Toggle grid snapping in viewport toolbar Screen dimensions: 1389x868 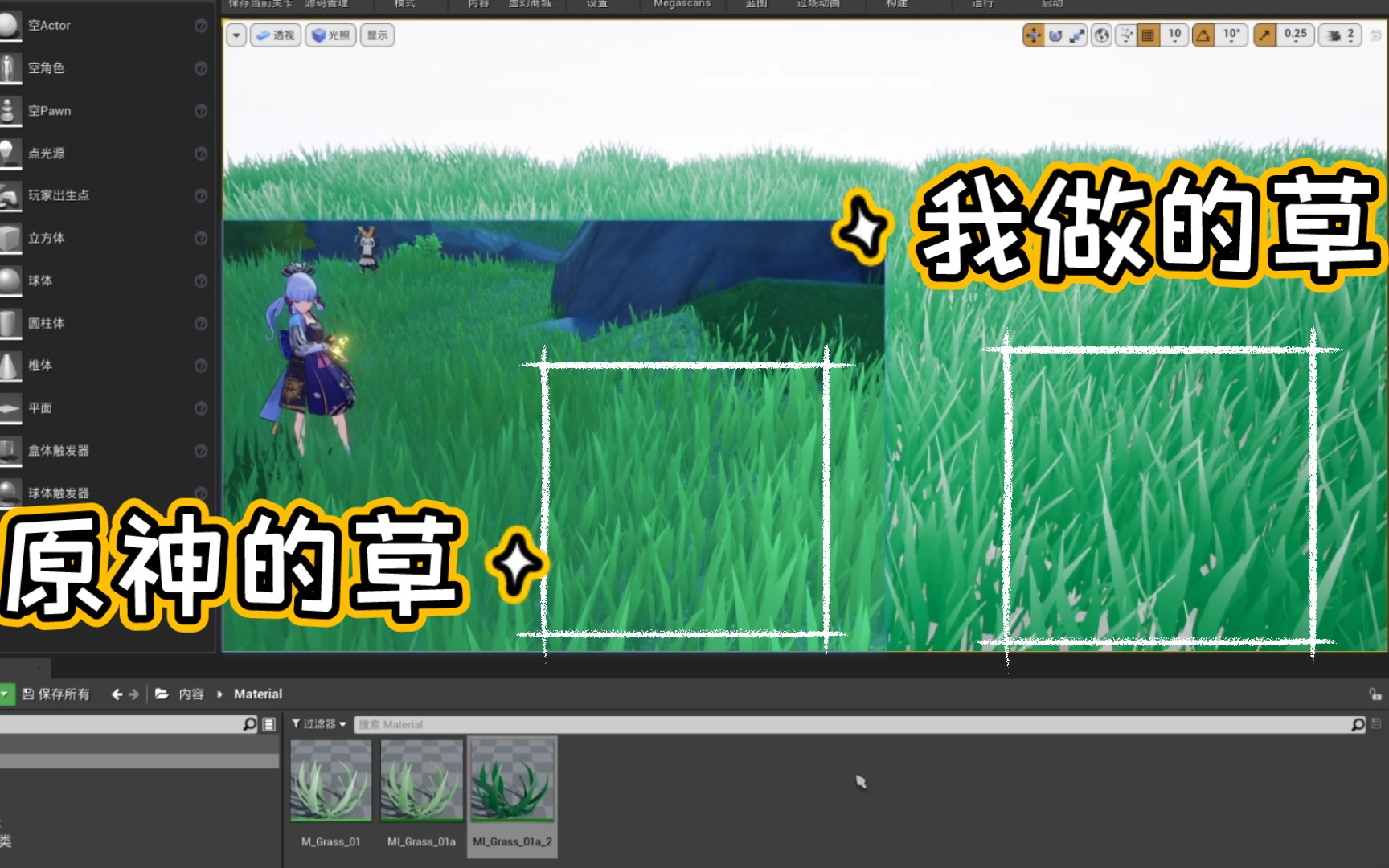coord(1148,35)
